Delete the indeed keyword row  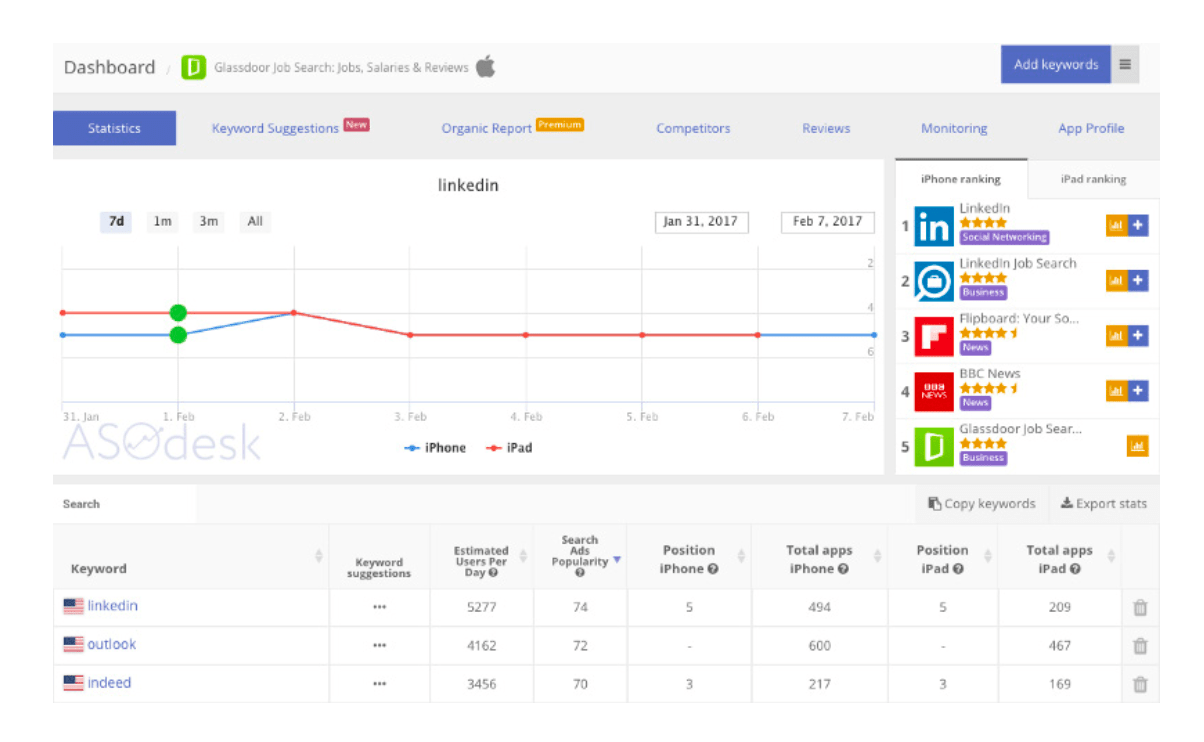point(1140,685)
